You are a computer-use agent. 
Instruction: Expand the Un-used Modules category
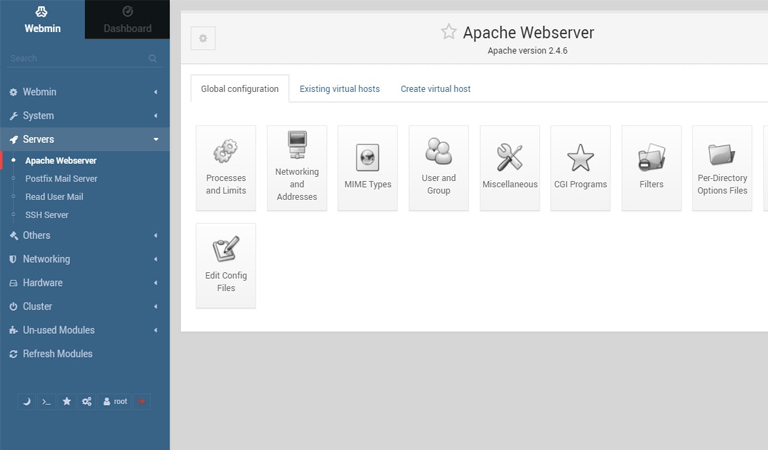tap(85, 330)
